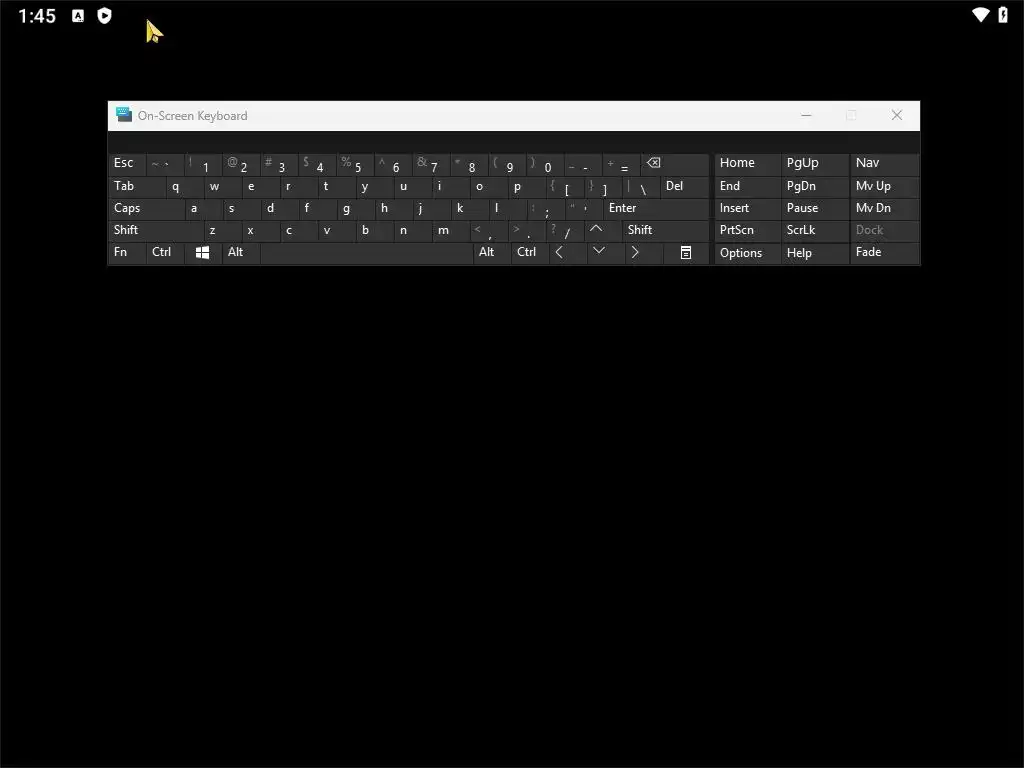Tap the forward slash key
Screen dimensions: 1024x768
[565, 231]
